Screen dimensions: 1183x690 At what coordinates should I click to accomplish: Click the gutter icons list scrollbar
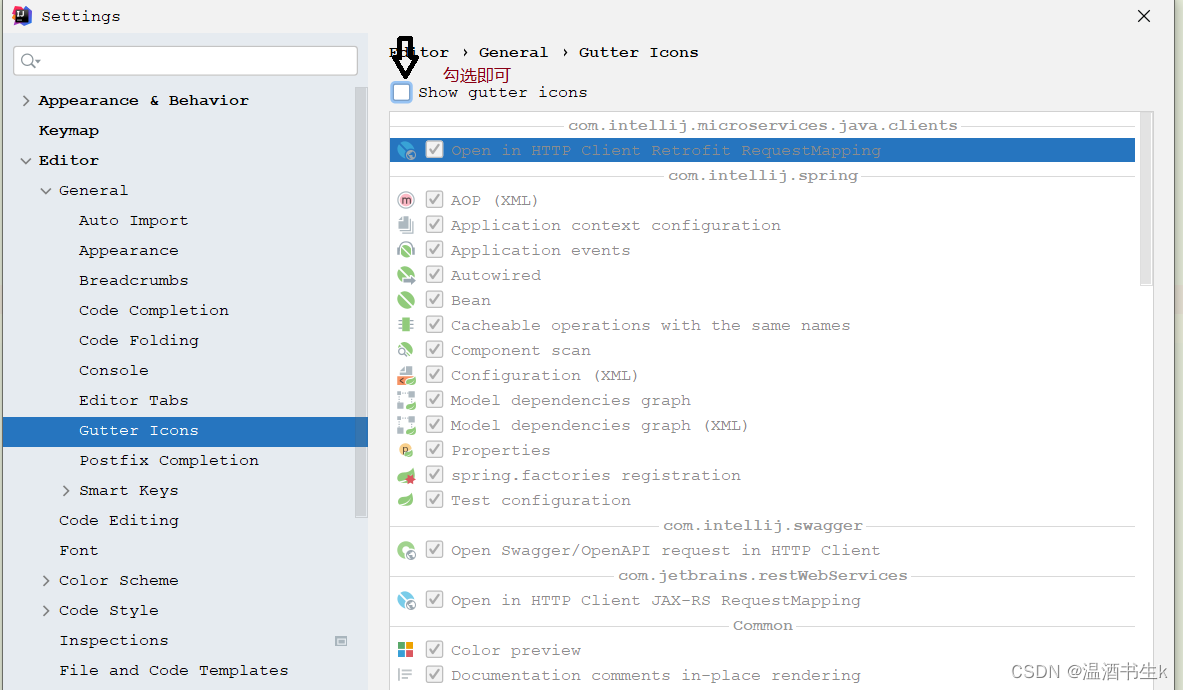point(1146,199)
